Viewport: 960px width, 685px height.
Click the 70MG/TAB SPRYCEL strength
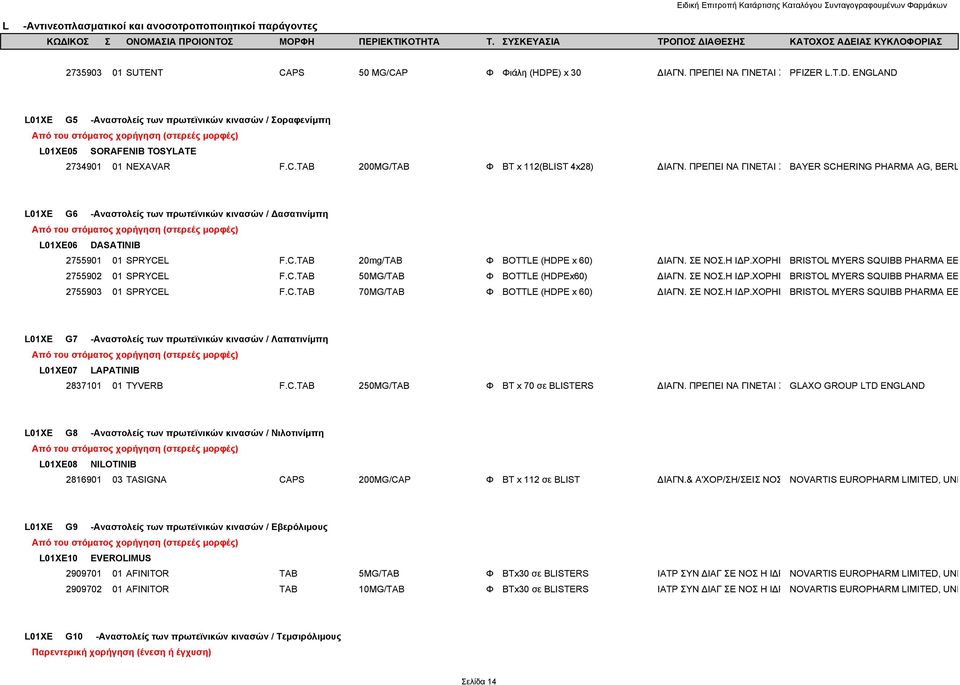(x=381, y=292)
